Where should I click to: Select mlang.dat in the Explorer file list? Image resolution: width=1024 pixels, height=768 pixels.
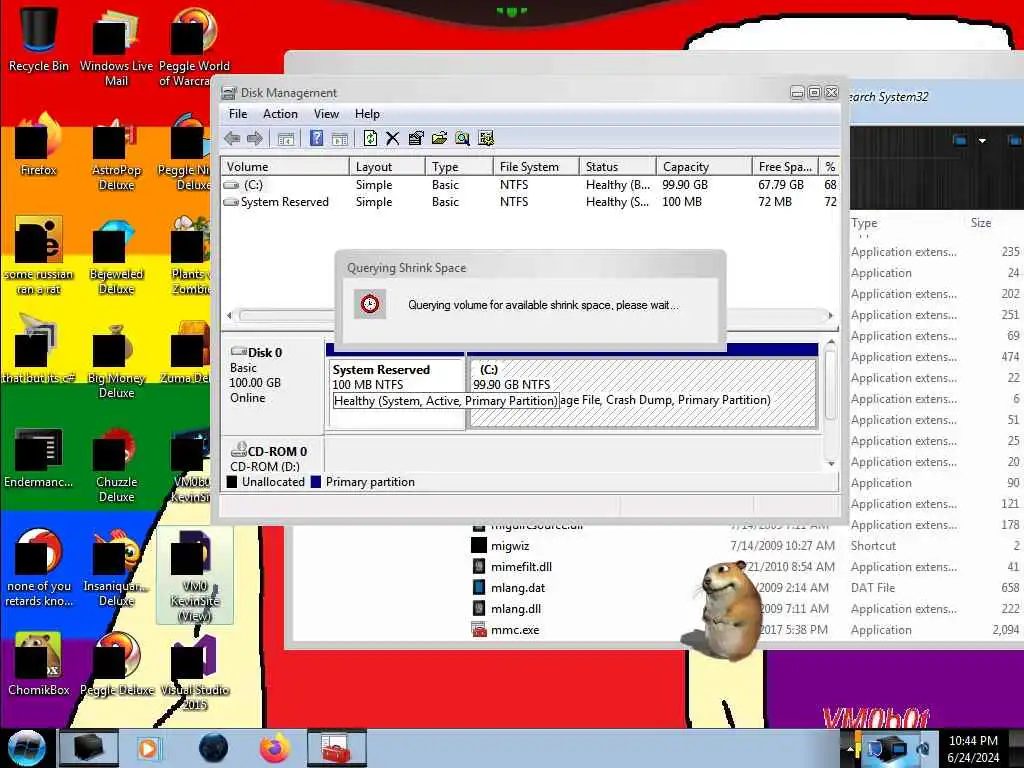518,588
